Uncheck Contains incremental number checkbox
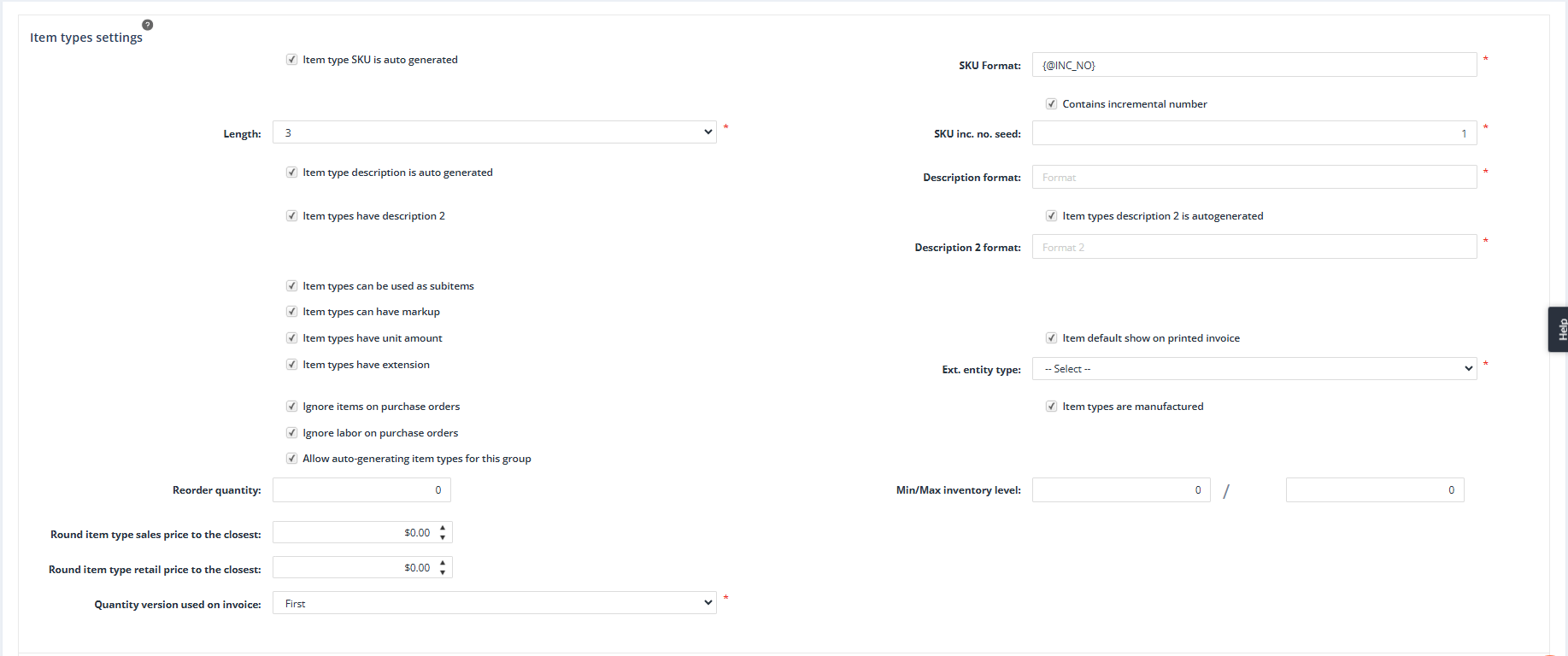This screenshot has width=1568, height=656. [1052, 104]
